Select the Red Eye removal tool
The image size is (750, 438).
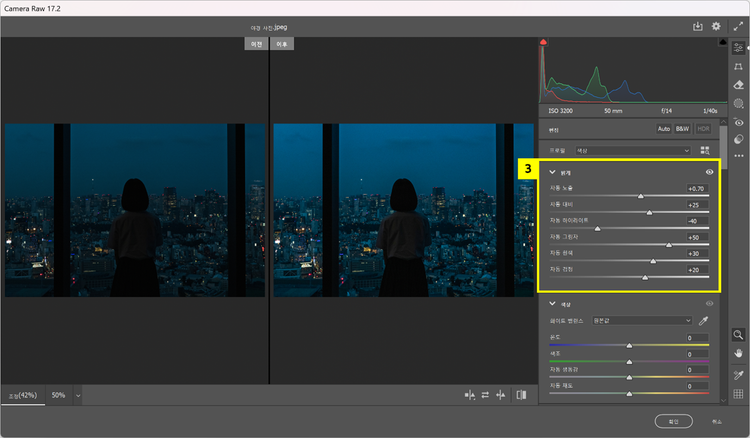pos(739,122)
